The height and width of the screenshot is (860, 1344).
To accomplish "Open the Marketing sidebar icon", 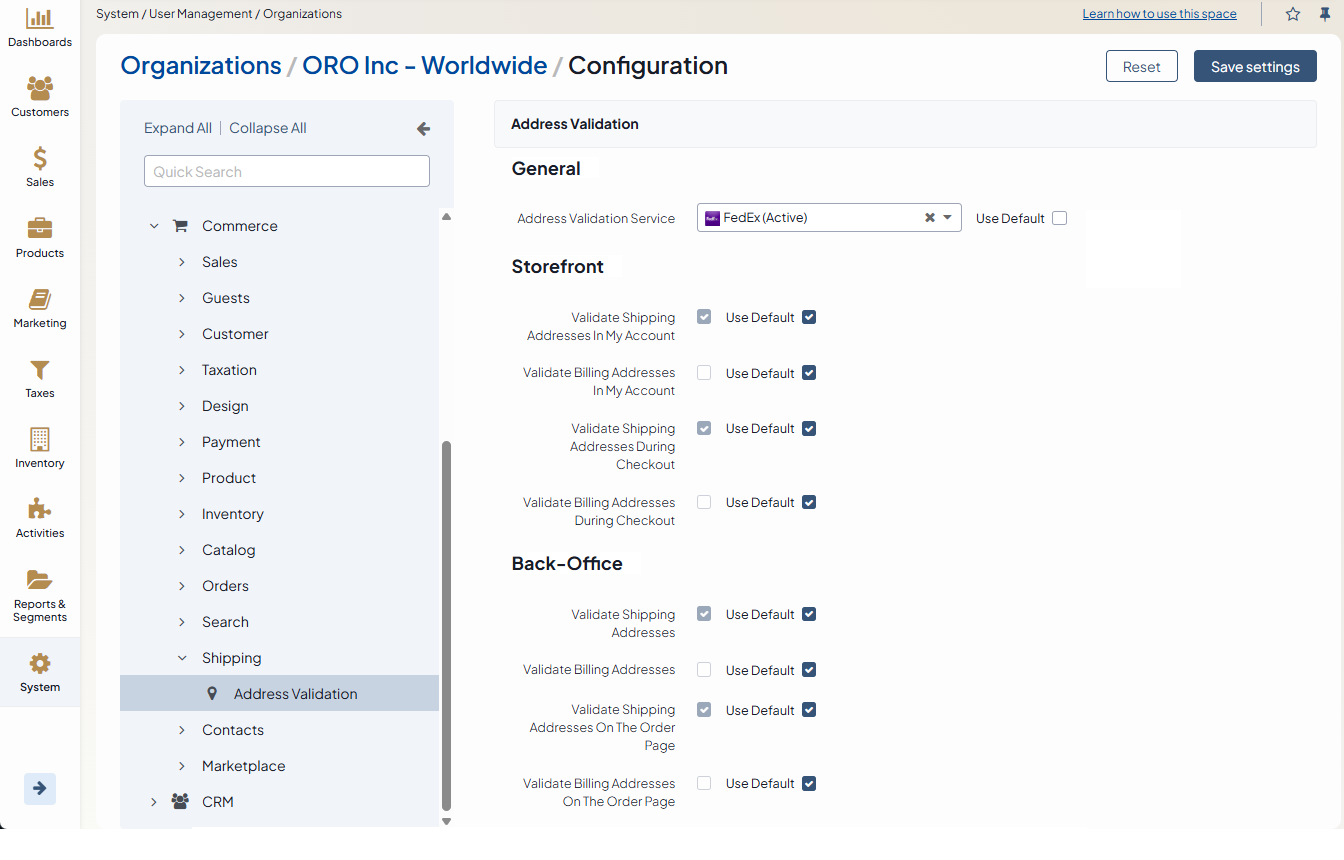I will pos(40,300).
